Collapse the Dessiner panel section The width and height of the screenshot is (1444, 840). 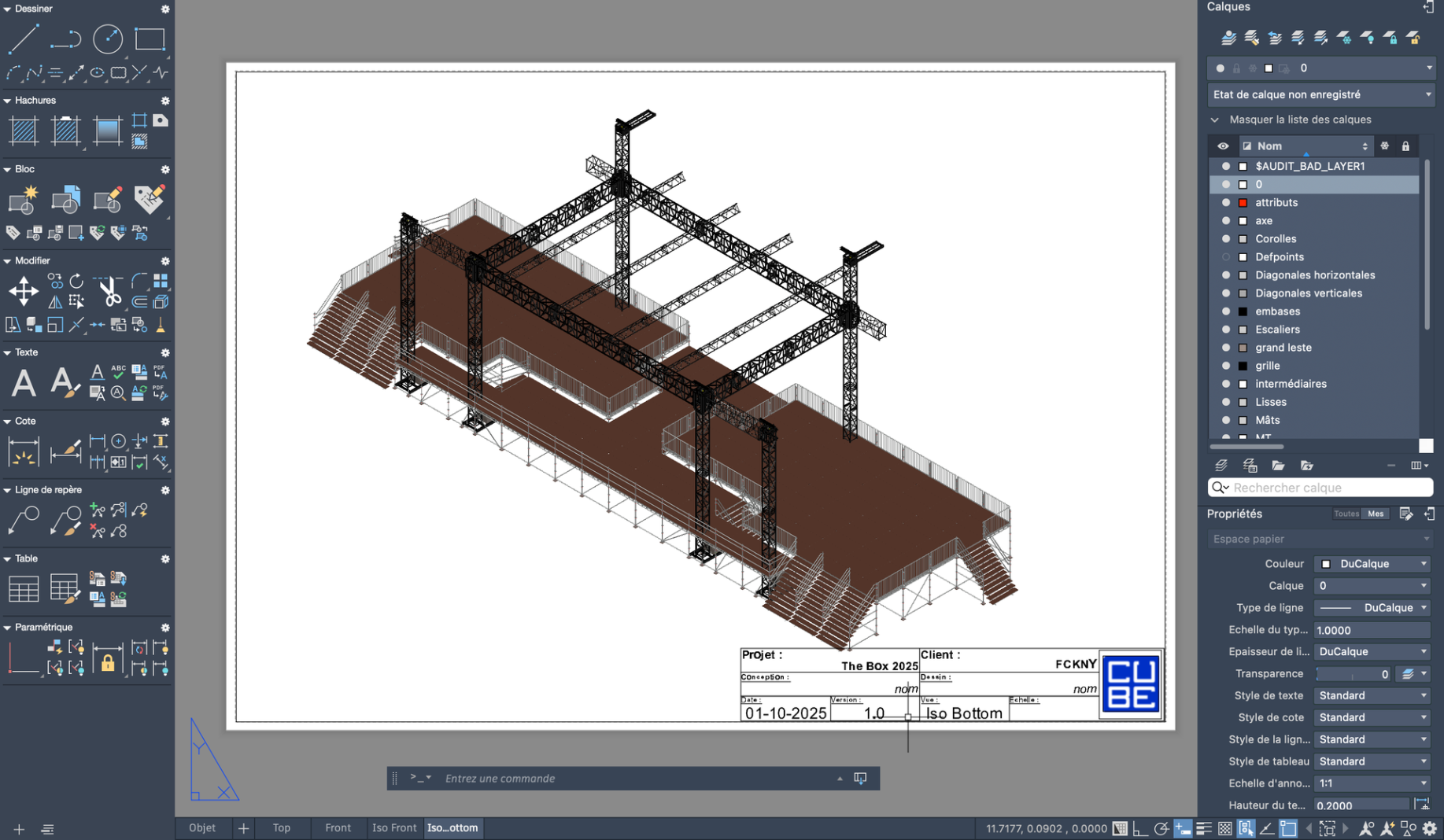[x=7, y=9]
